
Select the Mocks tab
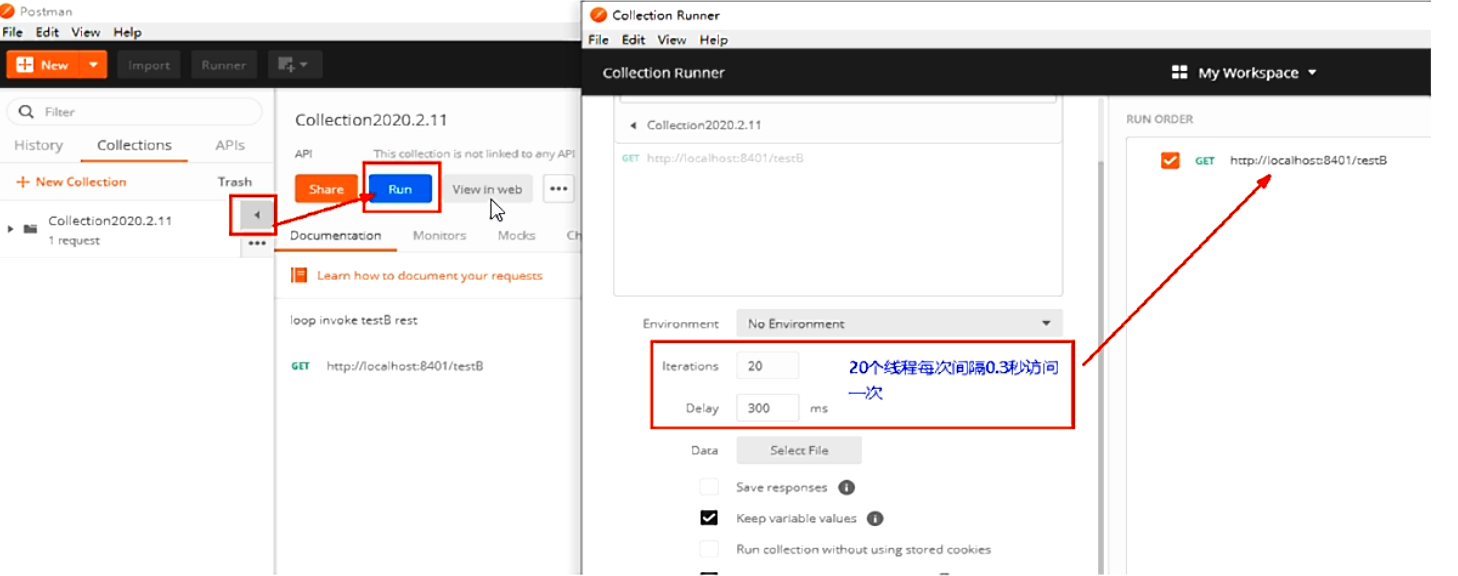coord(517,236)
